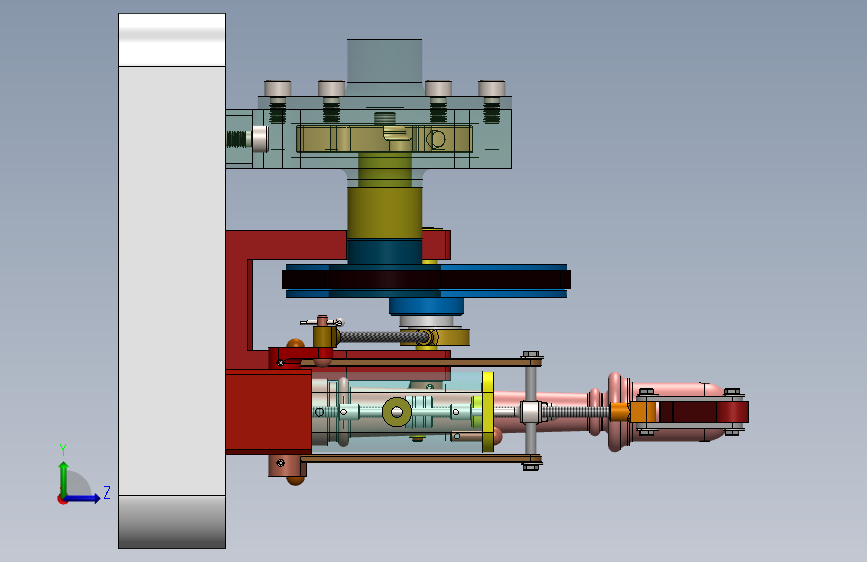Image resolution: width=867 pixels, height=562 pixels.
Task: Select the red origin point of the triad
Action: (x=62, y=499)
